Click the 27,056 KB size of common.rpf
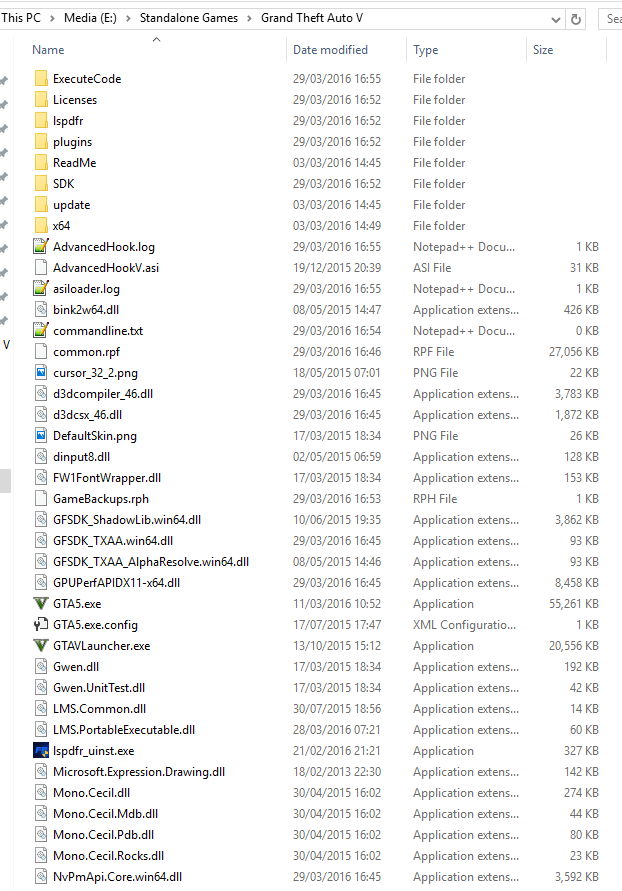The height and width of the screenshot is (891, 622). [574, 352]
